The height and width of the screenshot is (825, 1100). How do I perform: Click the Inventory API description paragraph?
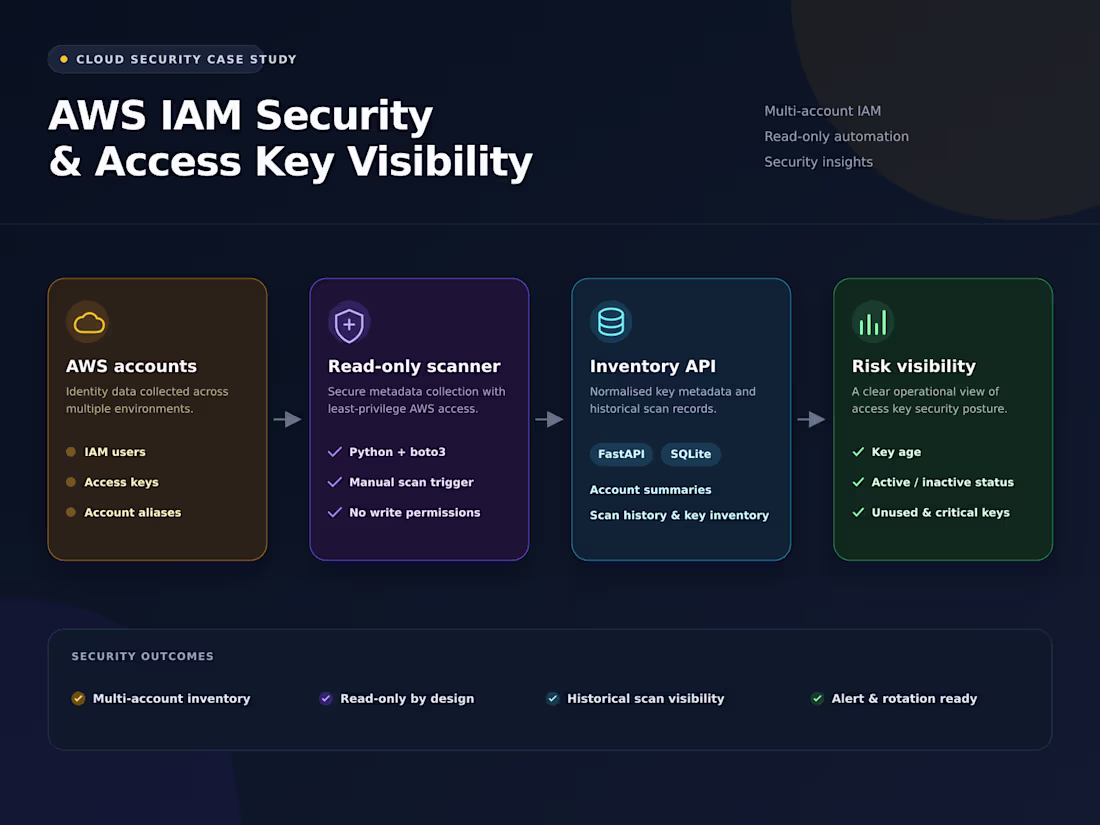pos(673,400)
